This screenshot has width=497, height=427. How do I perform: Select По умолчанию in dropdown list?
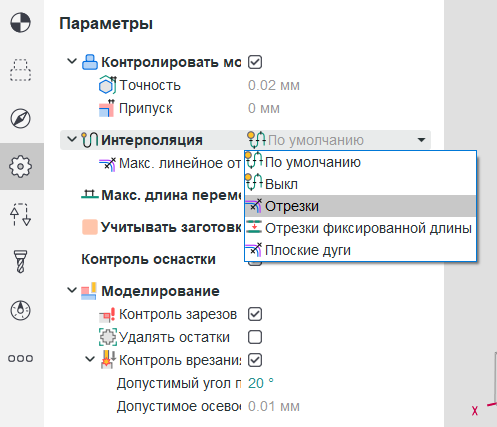click(x=360, y=162)
